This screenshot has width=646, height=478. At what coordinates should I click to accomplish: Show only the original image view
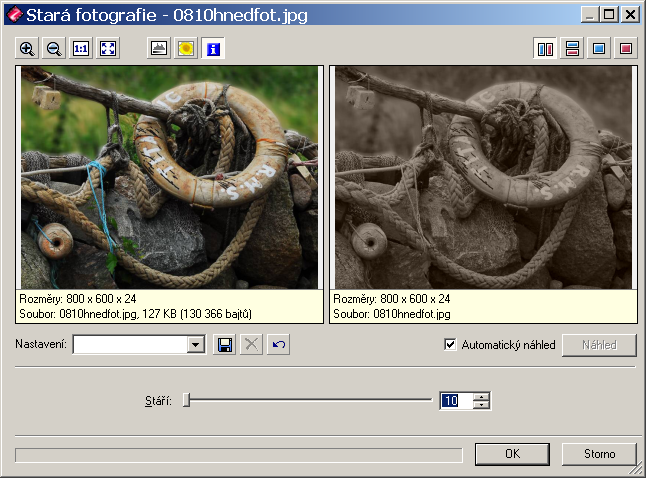coord(599,48)
